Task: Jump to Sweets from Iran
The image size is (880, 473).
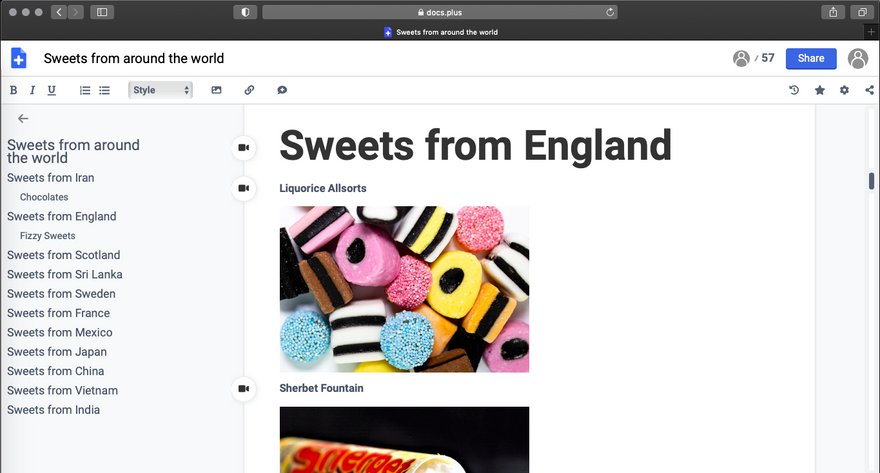Action: point(51,178)
